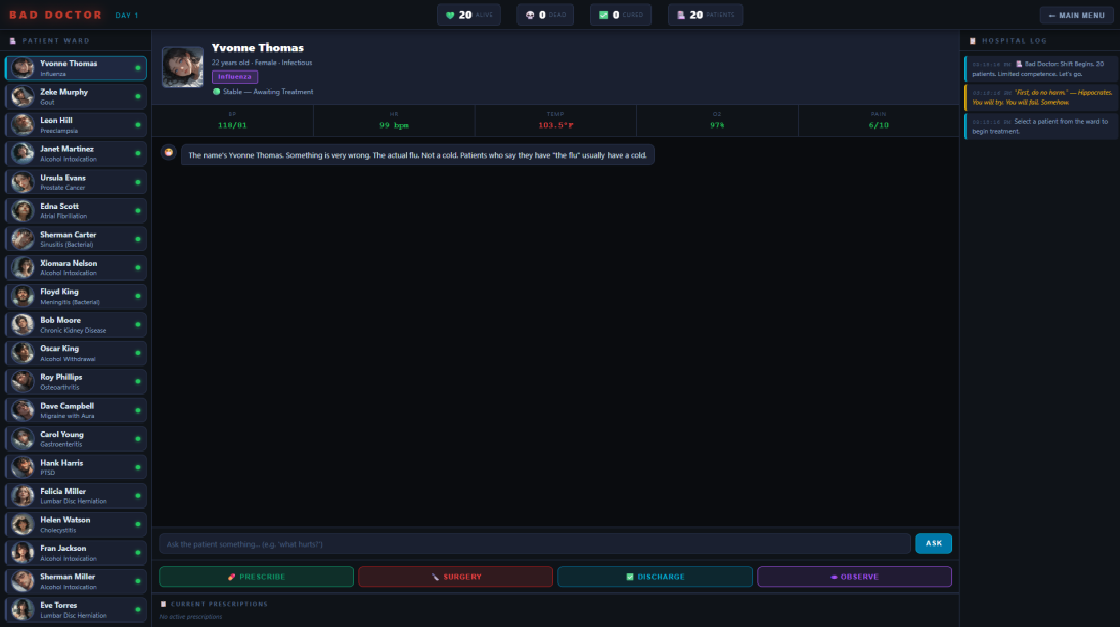The image size is (1120, 628).
Task: Click the Cured checkmark counter icon
Action: [x=604, y=15]
